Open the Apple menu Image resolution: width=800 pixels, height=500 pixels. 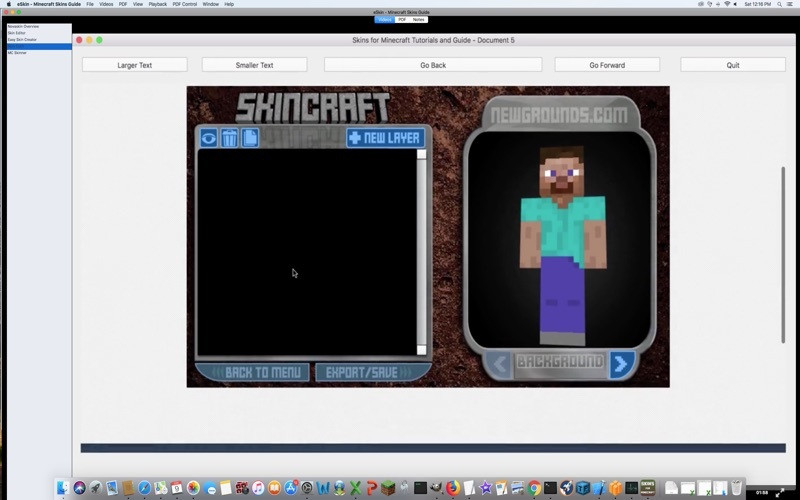[9, 4]
